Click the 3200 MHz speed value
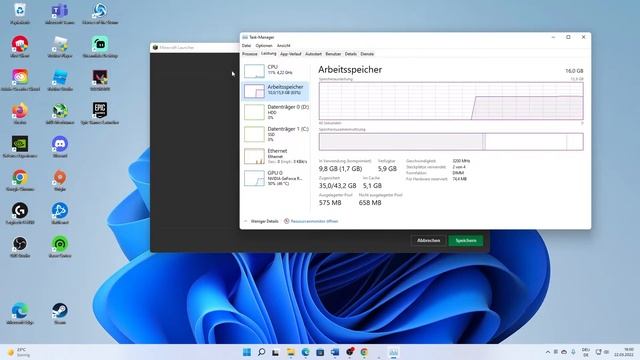Screen dimensions: 640x360 click(x=461, y=161)
